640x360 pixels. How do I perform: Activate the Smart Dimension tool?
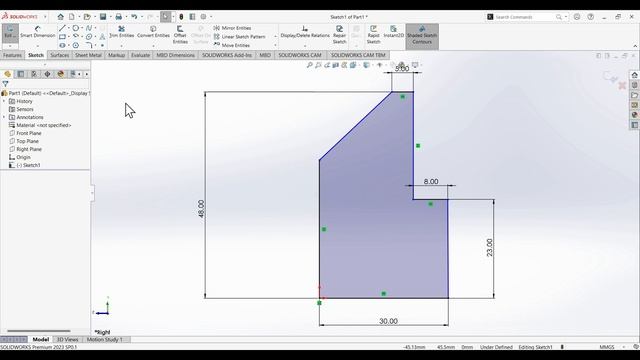[x=38, y=32]
